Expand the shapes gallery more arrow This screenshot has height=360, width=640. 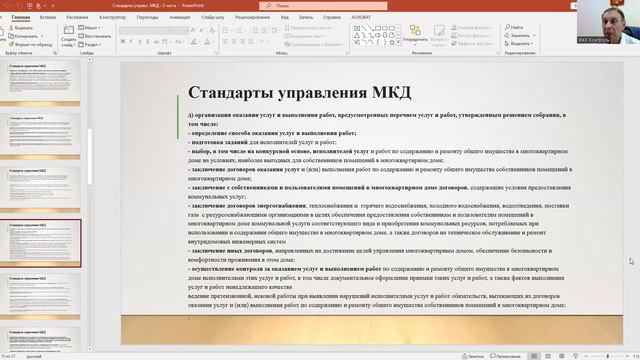pos(398,42)
